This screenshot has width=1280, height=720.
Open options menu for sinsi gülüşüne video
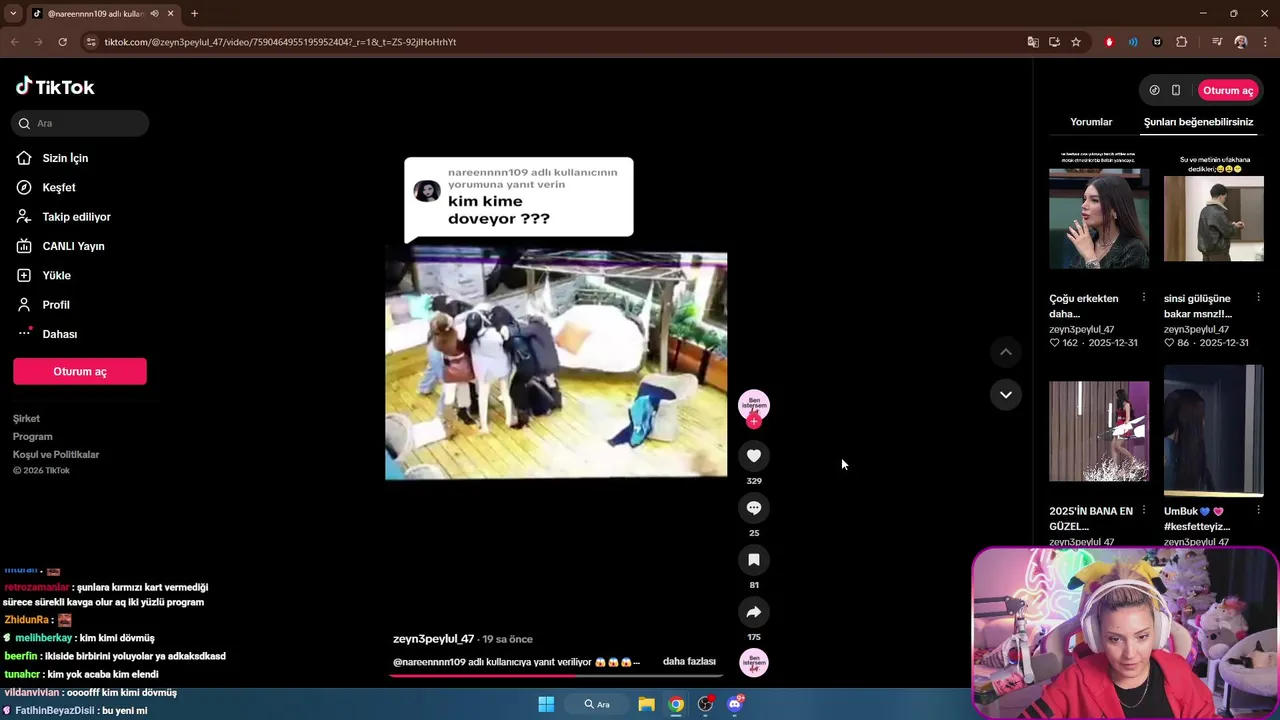(x=1258, y=298)
